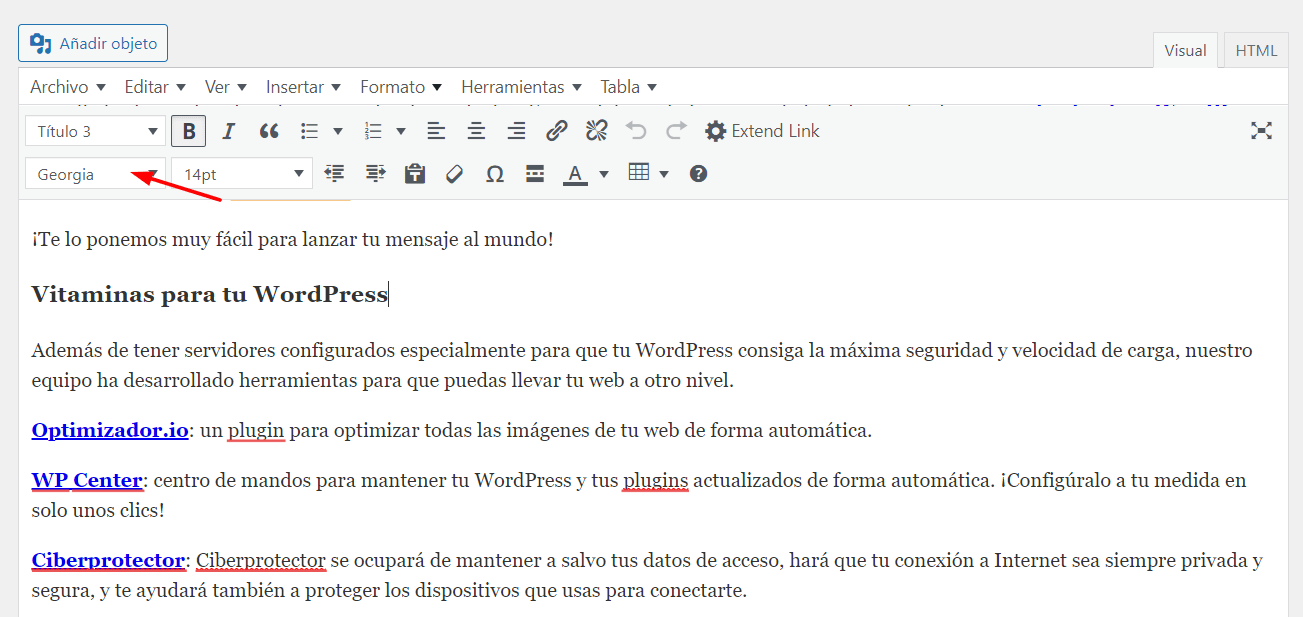The height and width of the screenshot is (617, 1303).
Task: Open numbered list style dropdown arrow
Action: (401, 131)
